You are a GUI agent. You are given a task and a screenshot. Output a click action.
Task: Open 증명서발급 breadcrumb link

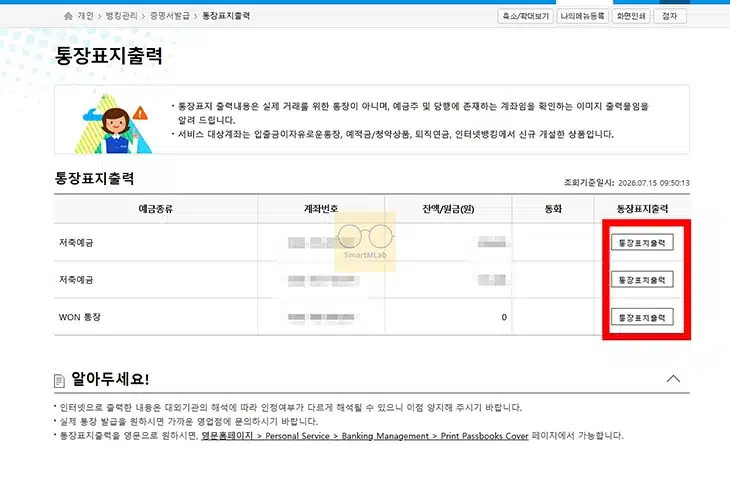pos(169,16)
